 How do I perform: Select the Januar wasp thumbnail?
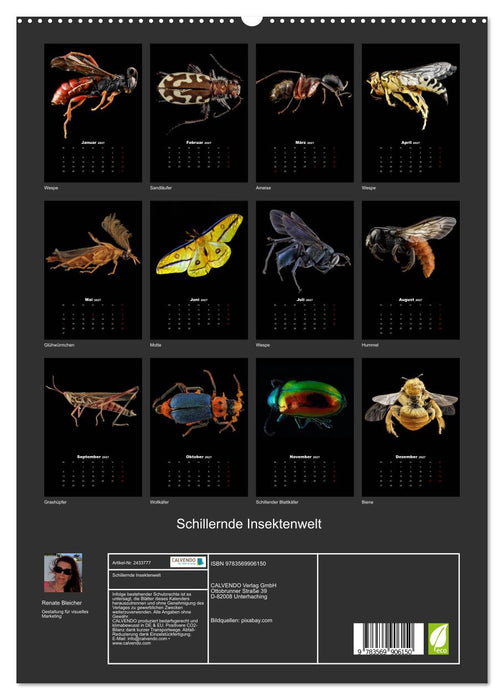pos(93,112)
